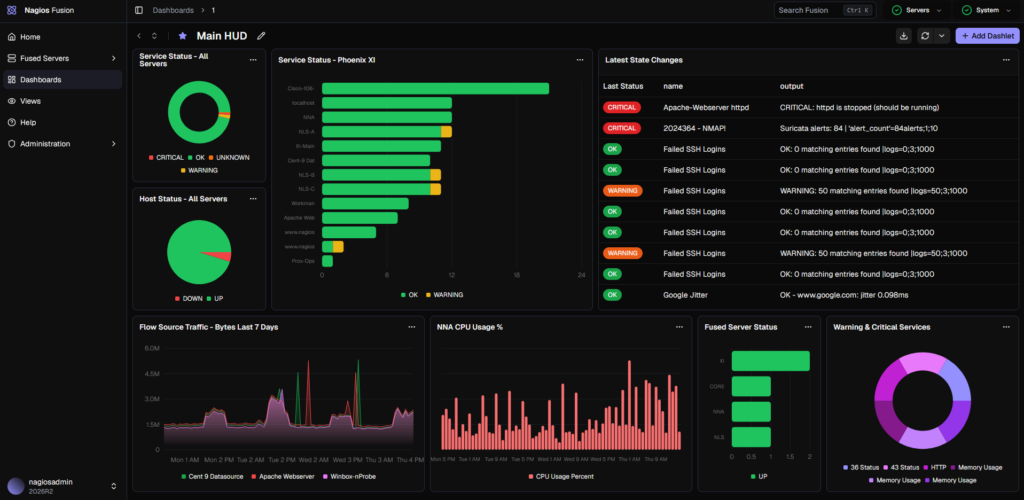This screenshot has height=500, width=1024.
Task: Toggle 43 Status legend entry
Action: 901,467
